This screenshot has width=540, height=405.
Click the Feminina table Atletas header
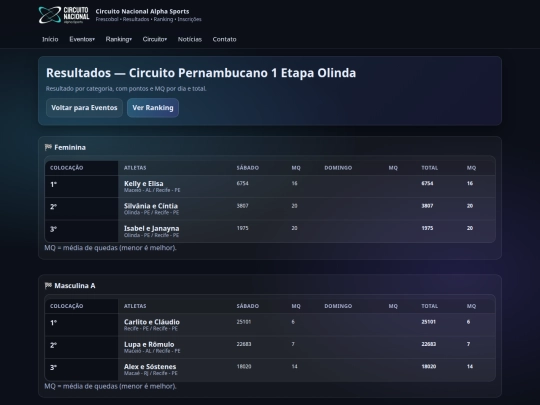pyautogui.click(x=135, y=168)
